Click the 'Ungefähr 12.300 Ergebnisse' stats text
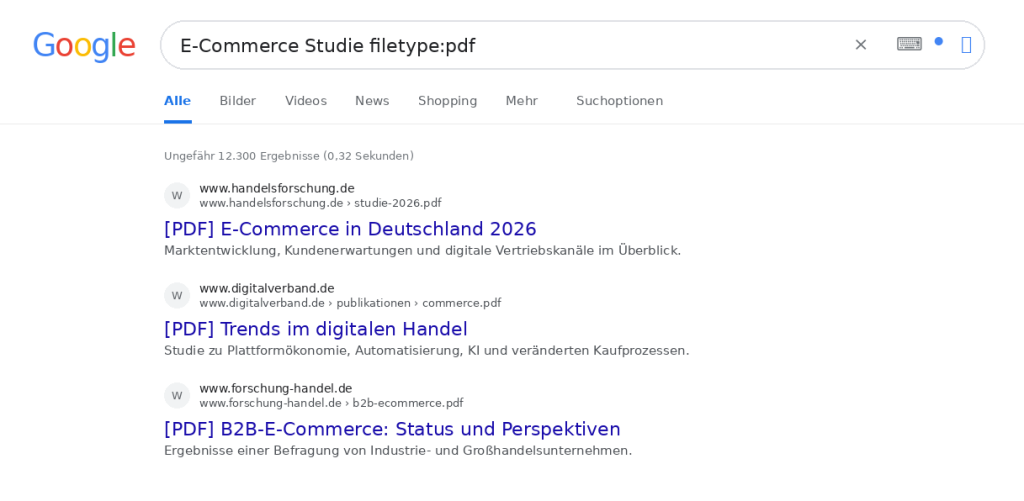Image resolution: width=1024 pixels, height=501 pixels. click(x=289, y=156)
